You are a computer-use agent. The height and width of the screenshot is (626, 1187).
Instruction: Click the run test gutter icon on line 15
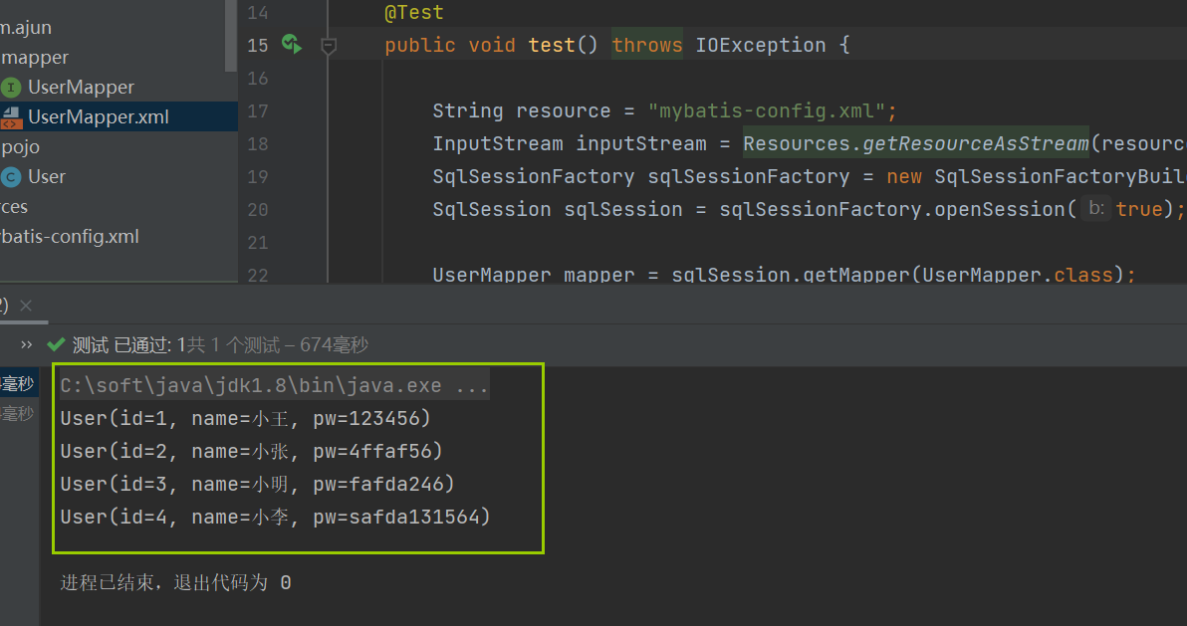point(291,44)
